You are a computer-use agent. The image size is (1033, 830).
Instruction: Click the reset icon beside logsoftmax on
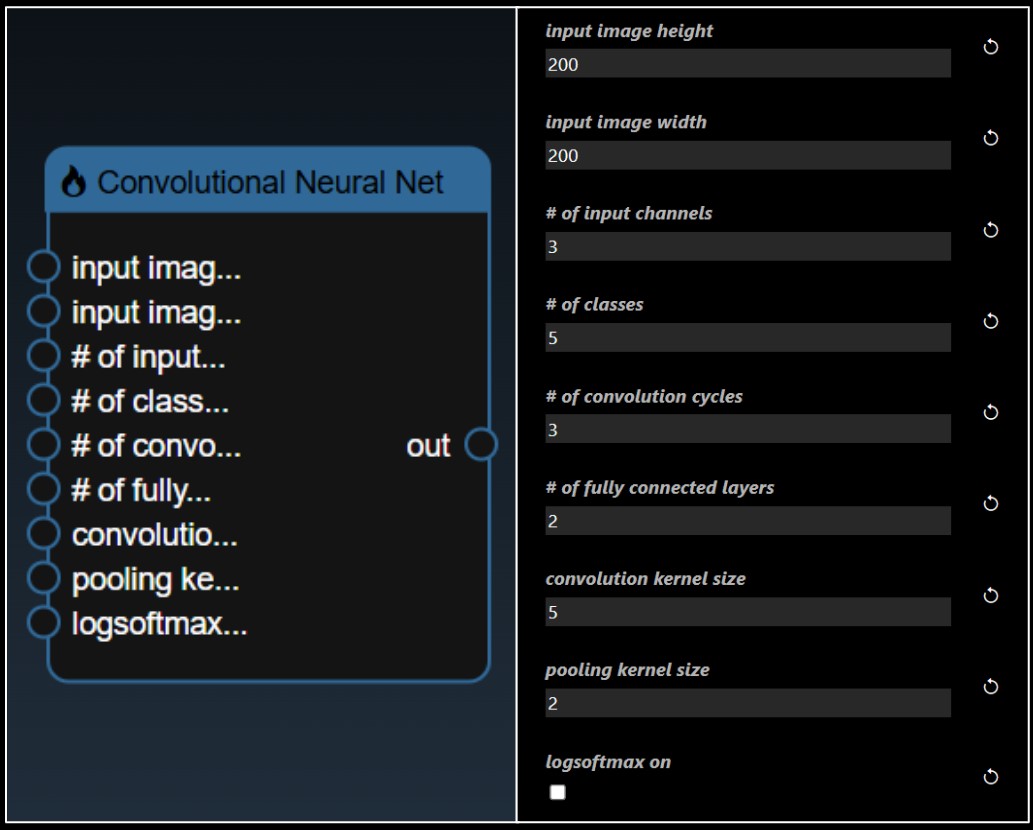(x=990, y=777)
